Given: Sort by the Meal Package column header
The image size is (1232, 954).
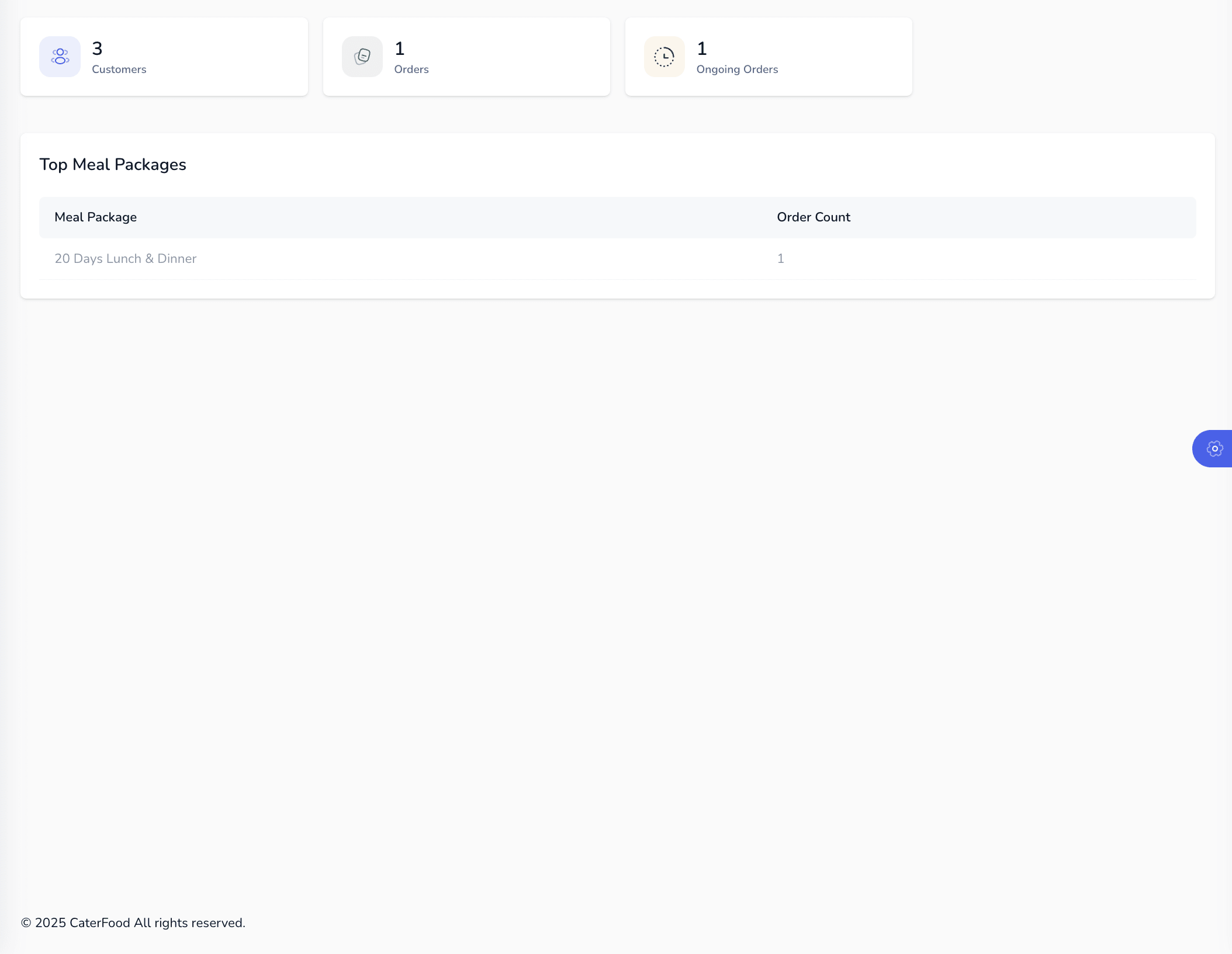Looking at the screenshot, I should pos(95,217).
